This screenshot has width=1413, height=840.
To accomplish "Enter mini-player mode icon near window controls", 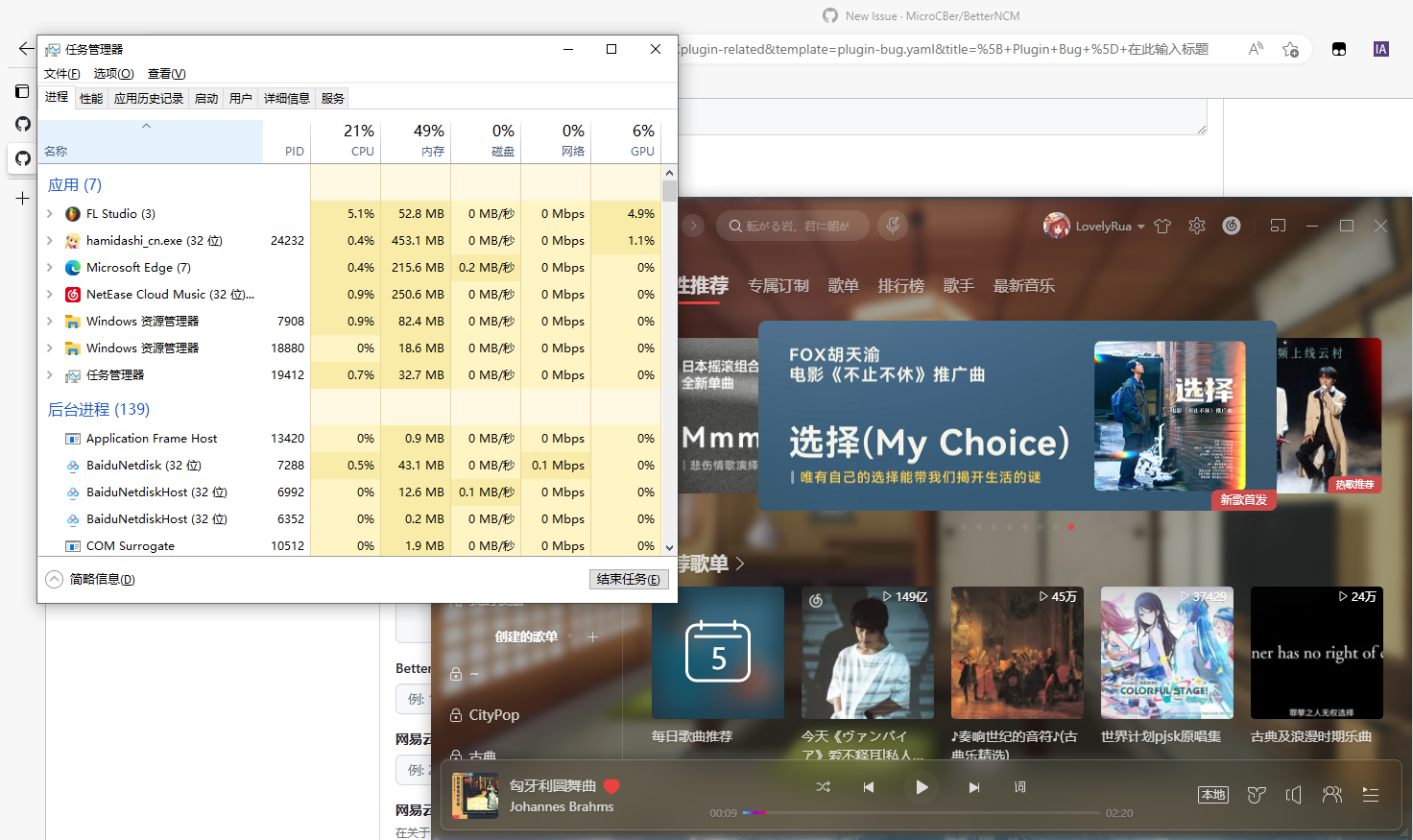I will pyautogui.click(x=1278, y=225).
